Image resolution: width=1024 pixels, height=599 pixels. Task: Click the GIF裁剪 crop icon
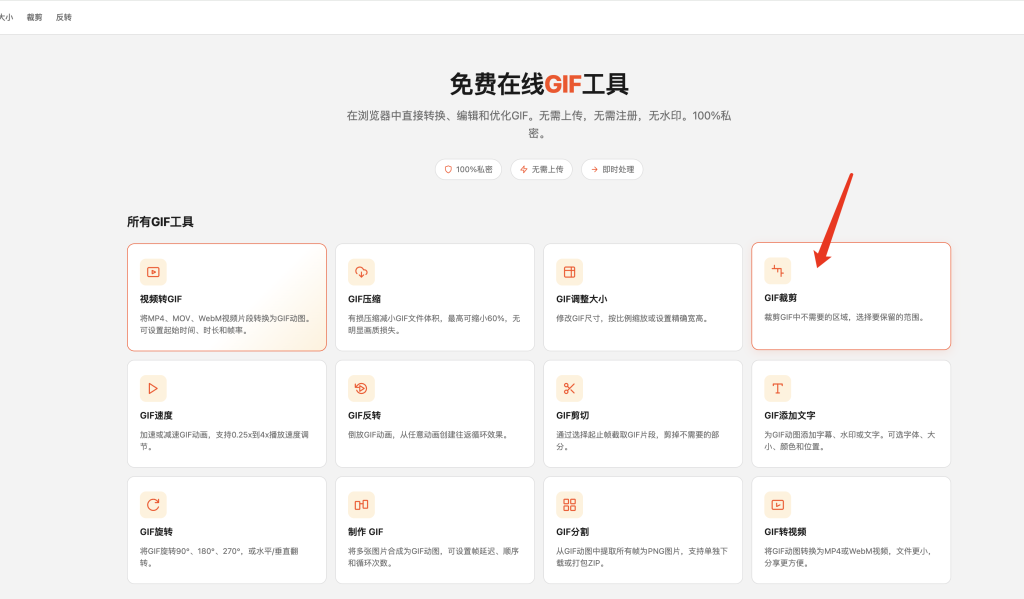[x=777, y=270]
